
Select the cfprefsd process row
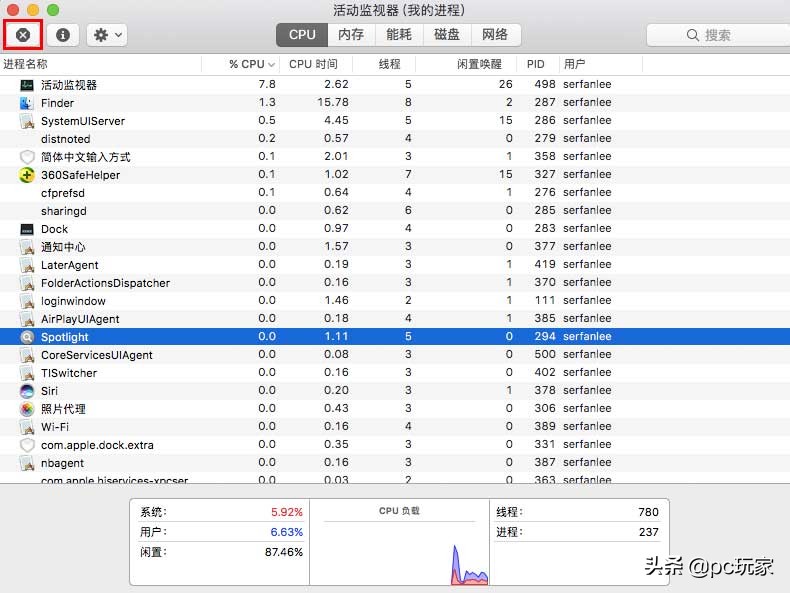pos(395,192)
